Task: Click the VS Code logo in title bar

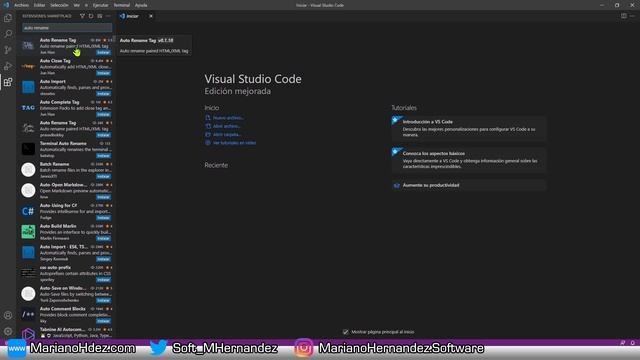Action: (x=6, y=5)
